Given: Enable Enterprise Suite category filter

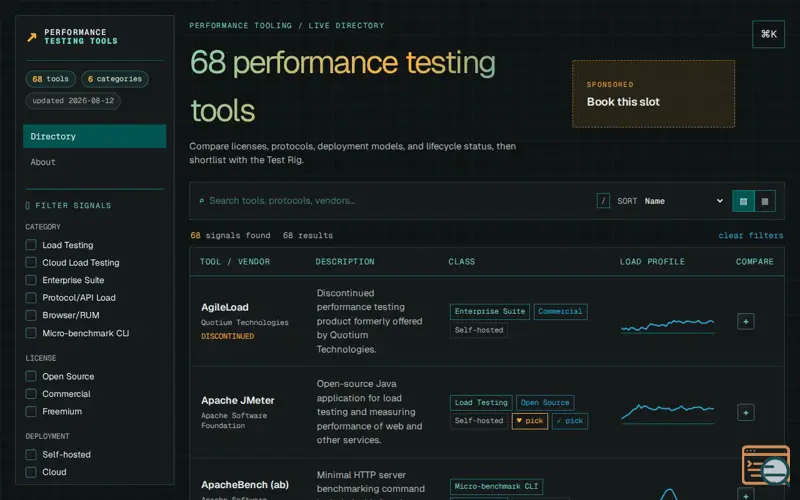Looking at the screenshot, I should pyautogui.click(x=31, y=280).
